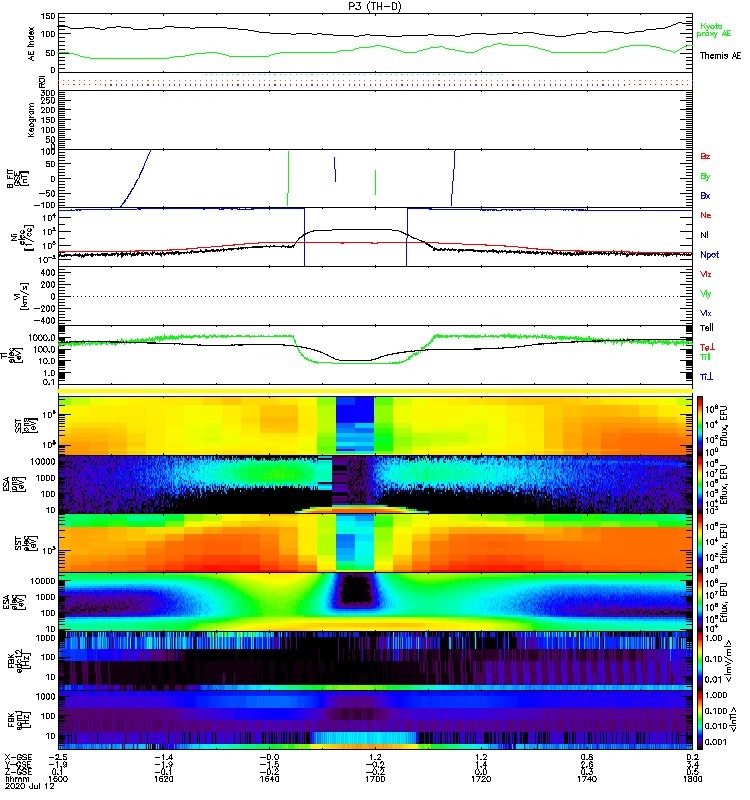The image size is (750, 800).
Task: Click the '1720' time tick label
Action: [481, 779]
